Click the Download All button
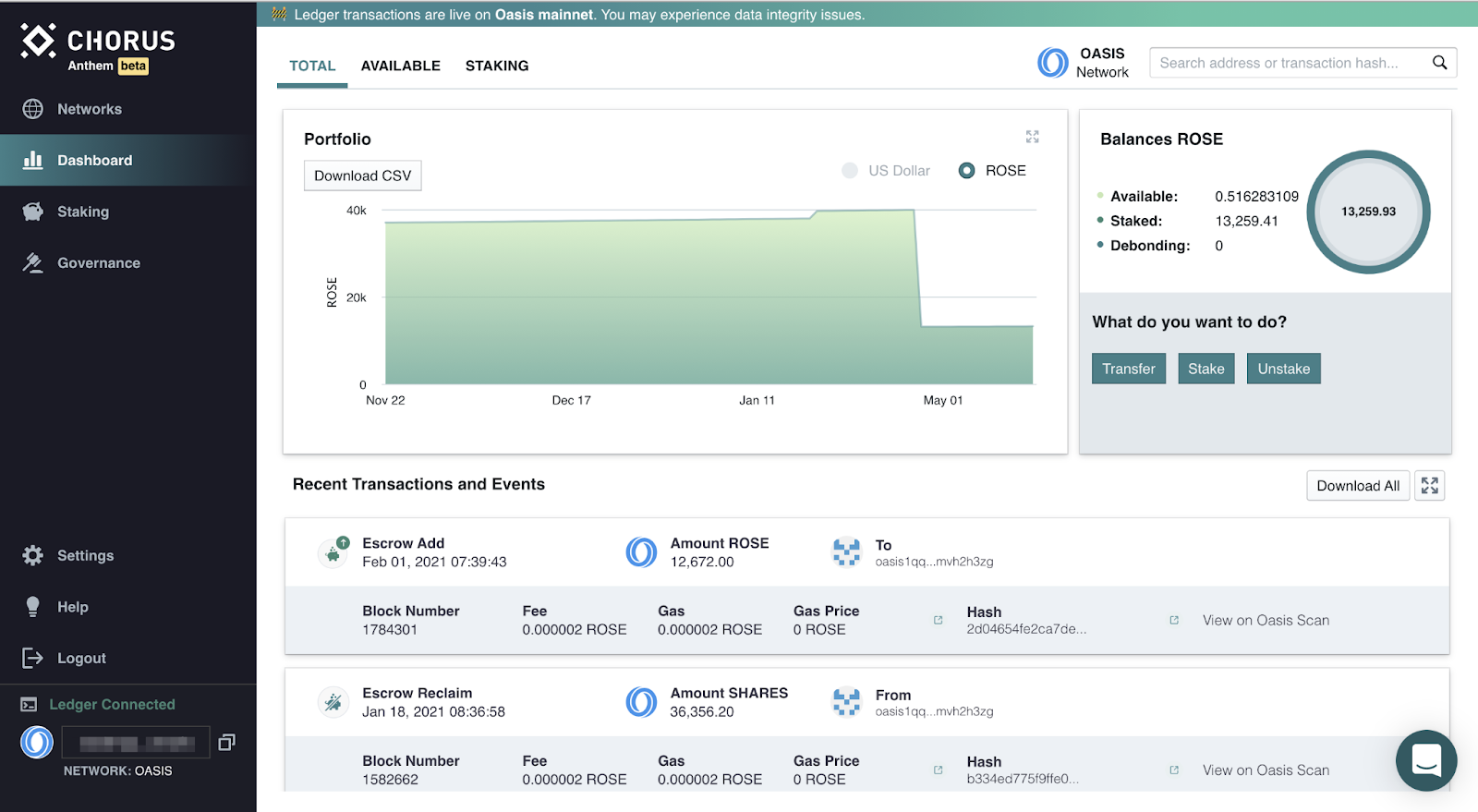1478x812 pixels. [x=1358, y=486]
